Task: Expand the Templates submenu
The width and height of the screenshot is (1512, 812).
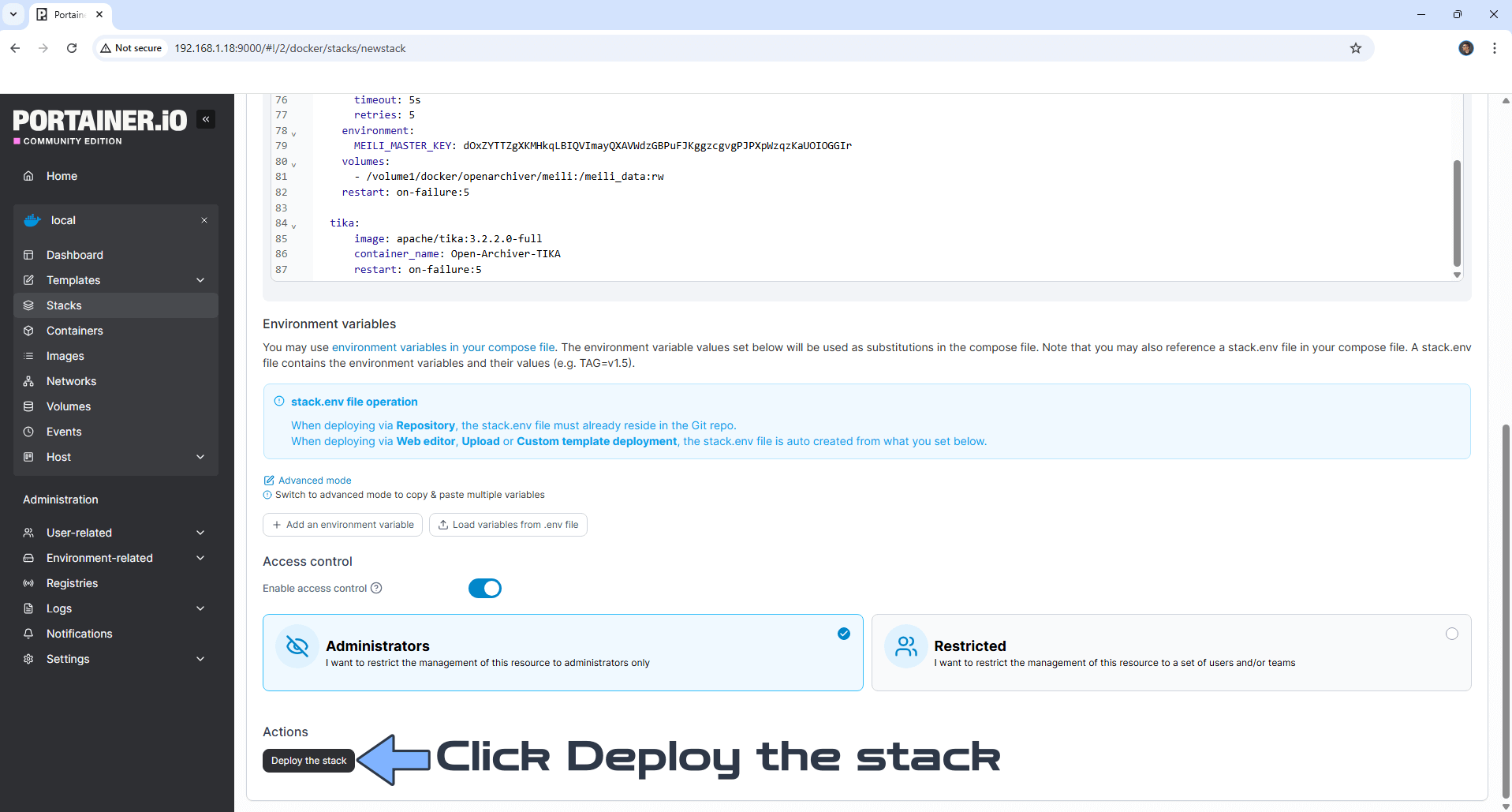Action: 200,280
